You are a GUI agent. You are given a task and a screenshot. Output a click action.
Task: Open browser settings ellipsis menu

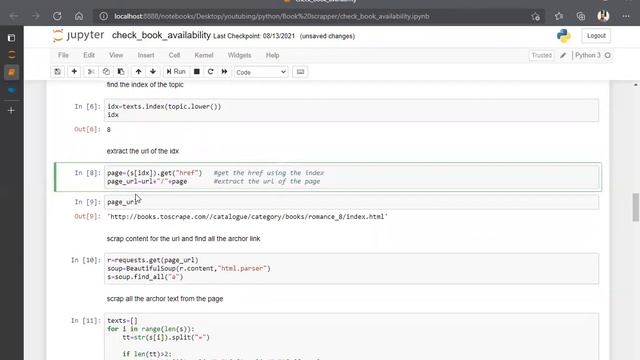pos(626,16)
